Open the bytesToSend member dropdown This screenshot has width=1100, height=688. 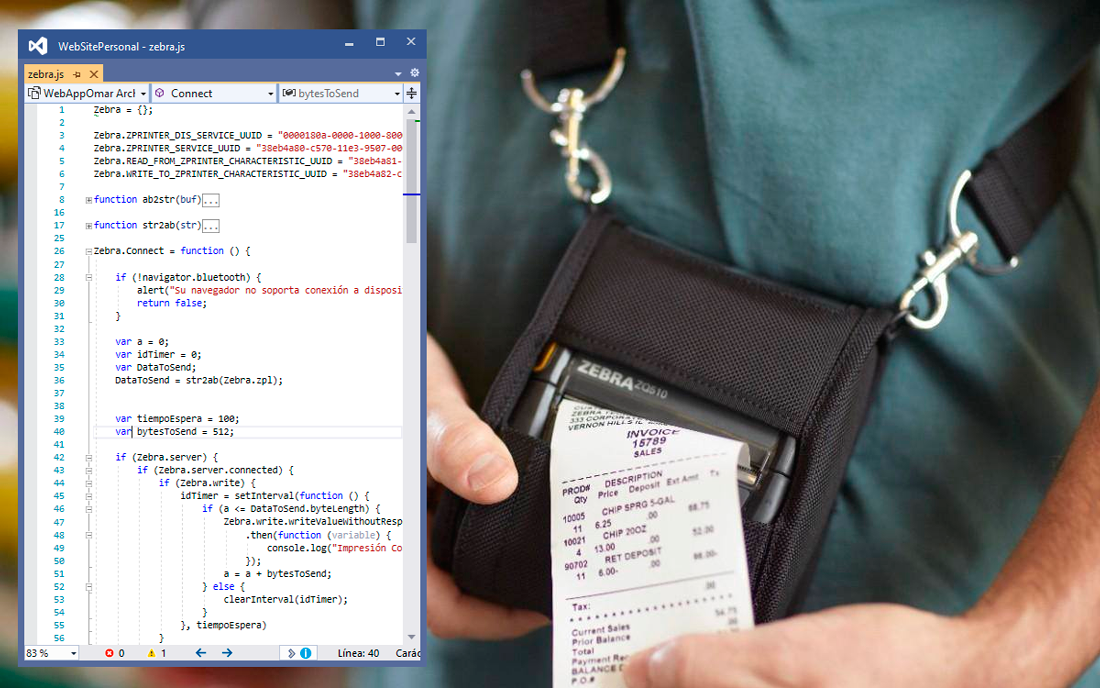(341, 93)
